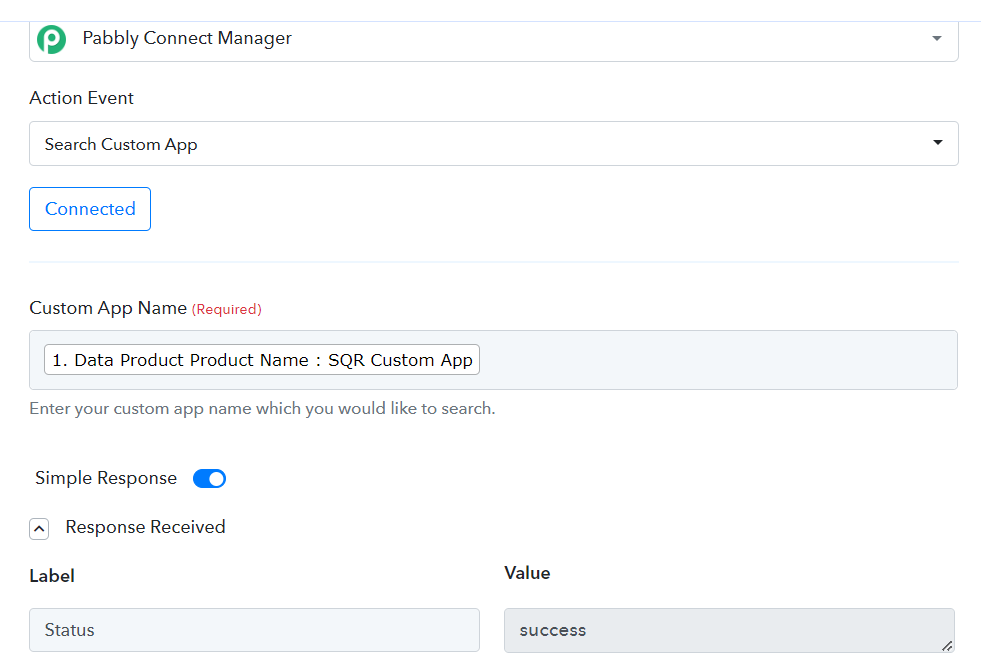Image resolution: width=981 pixels, height=667 pixels.
Task: Click the success value text area
Action: 729,630
